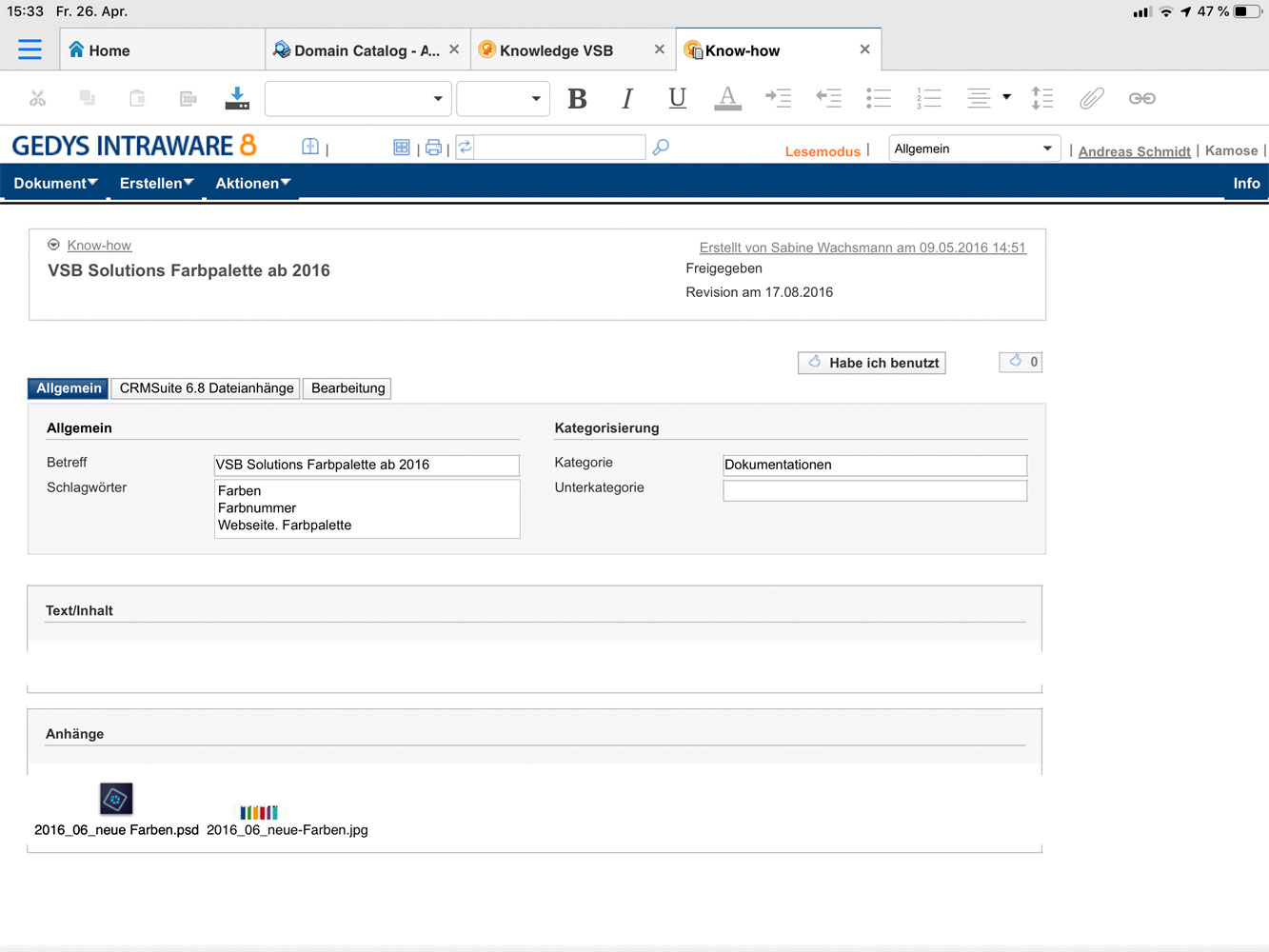Click the download/save icon
Viewport: 1269px width, 952px height.
point(237,98)
